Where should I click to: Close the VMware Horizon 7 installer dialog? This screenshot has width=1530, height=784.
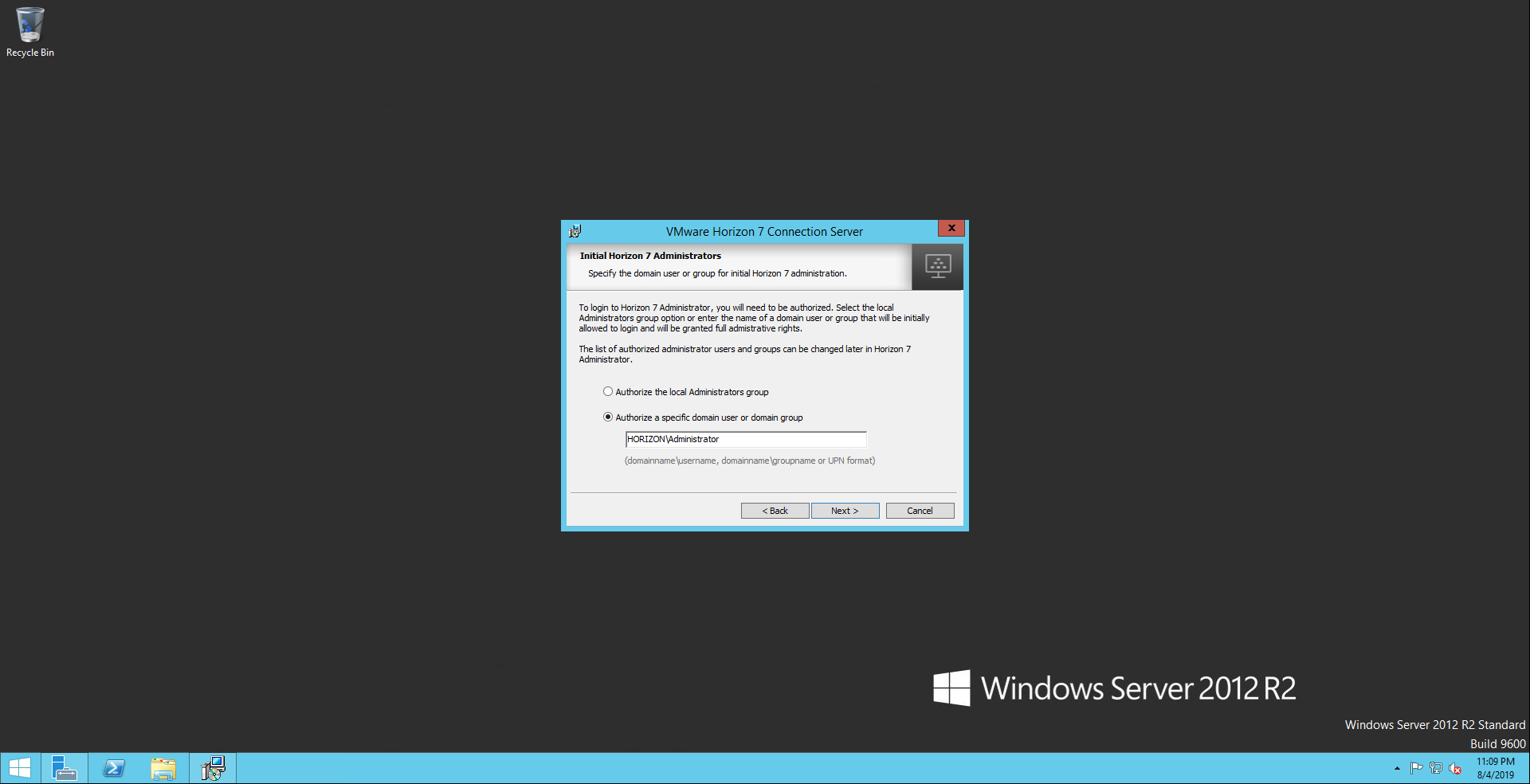[x=951, y=229]
